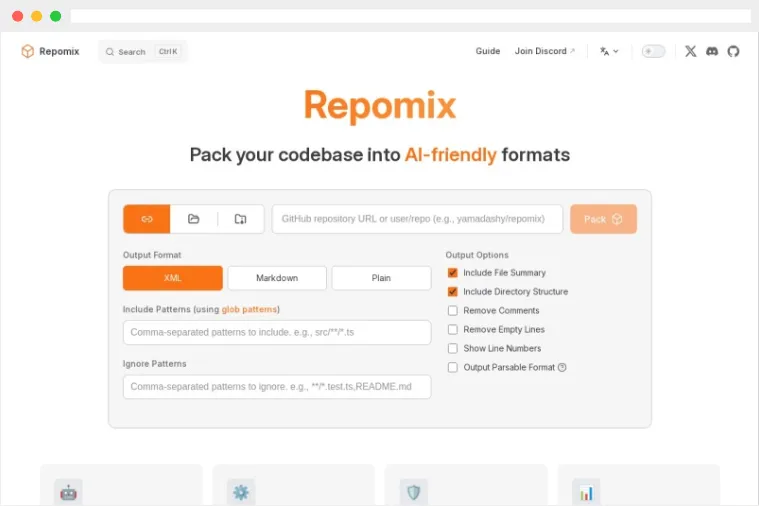The width and height of the screenshot is (759, 506).
Task: Click the Repomix name in the navbar
Action: click(x=59, y=51)
